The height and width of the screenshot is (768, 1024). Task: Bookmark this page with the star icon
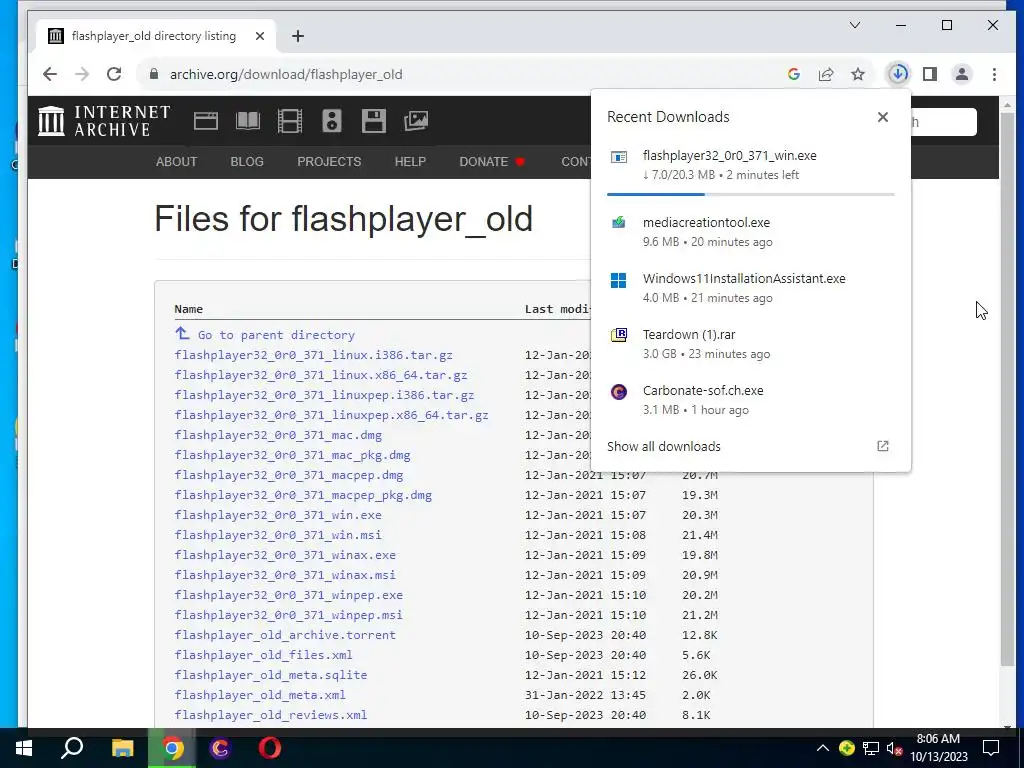point(857,74)
